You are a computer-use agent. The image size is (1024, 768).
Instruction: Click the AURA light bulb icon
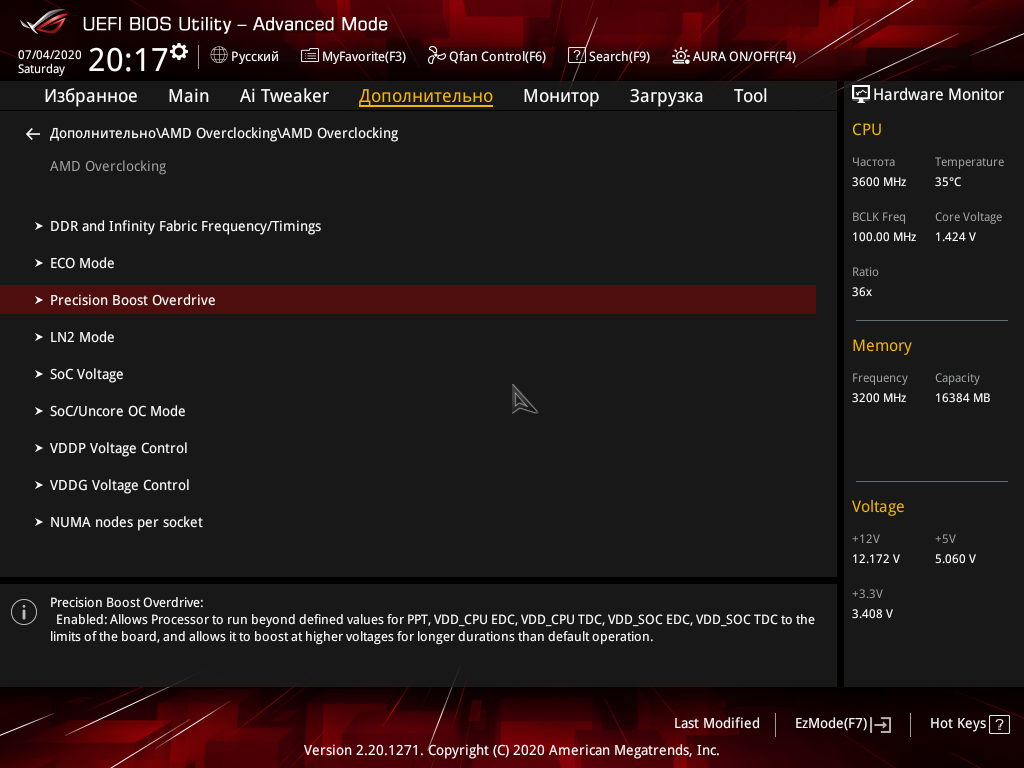(680, 56)
